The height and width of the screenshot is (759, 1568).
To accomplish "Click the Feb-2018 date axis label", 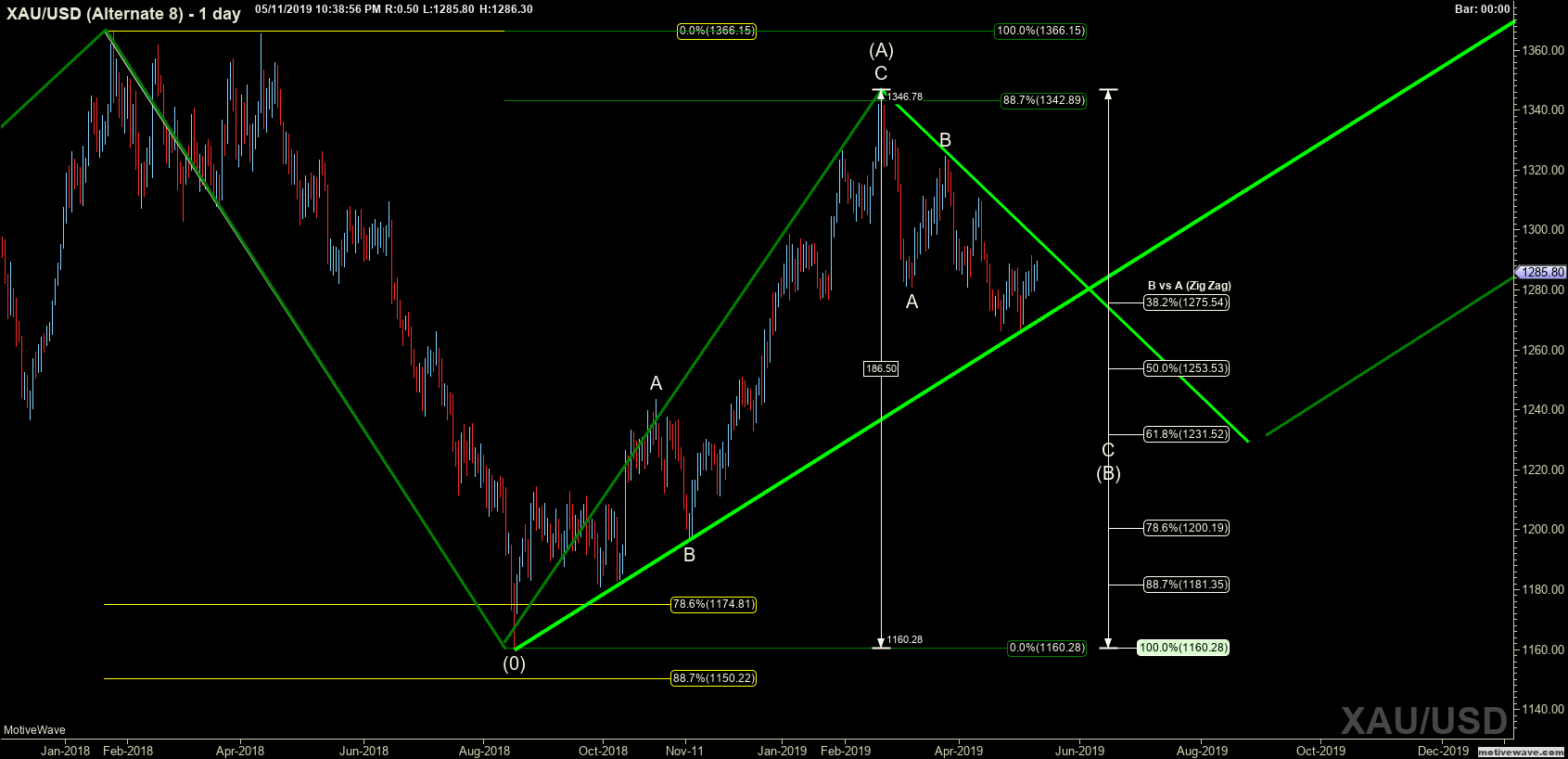I will pos(128,751).
